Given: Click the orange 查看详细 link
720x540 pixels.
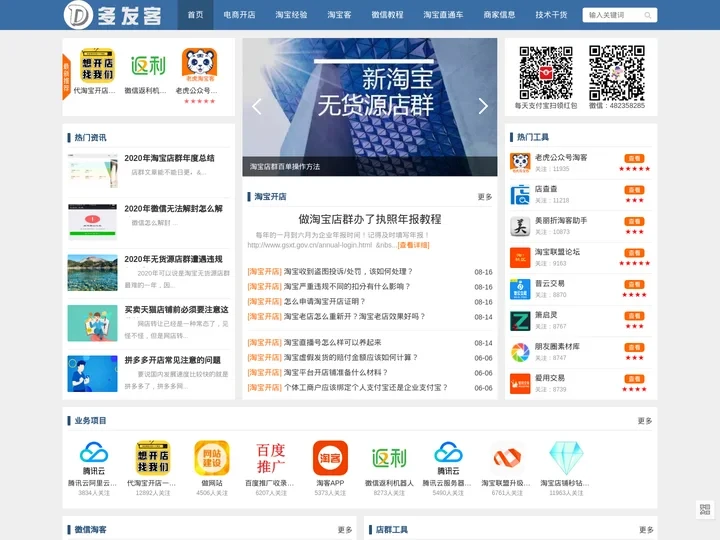Looking at the screenshot, I should pyautogui.click(x=413, y=245).
